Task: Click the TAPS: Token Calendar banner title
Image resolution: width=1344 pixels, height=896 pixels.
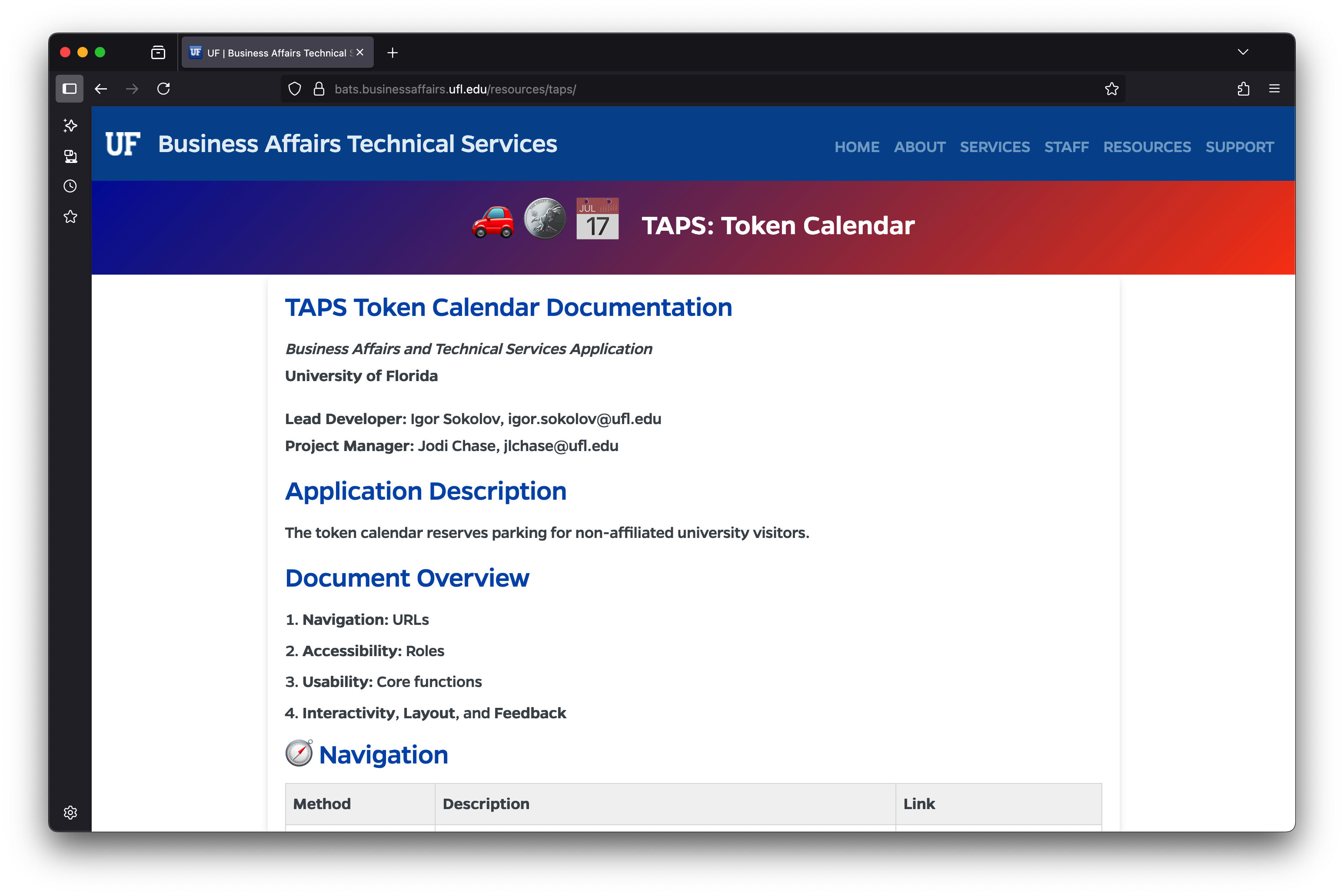Action: point(778,225)
